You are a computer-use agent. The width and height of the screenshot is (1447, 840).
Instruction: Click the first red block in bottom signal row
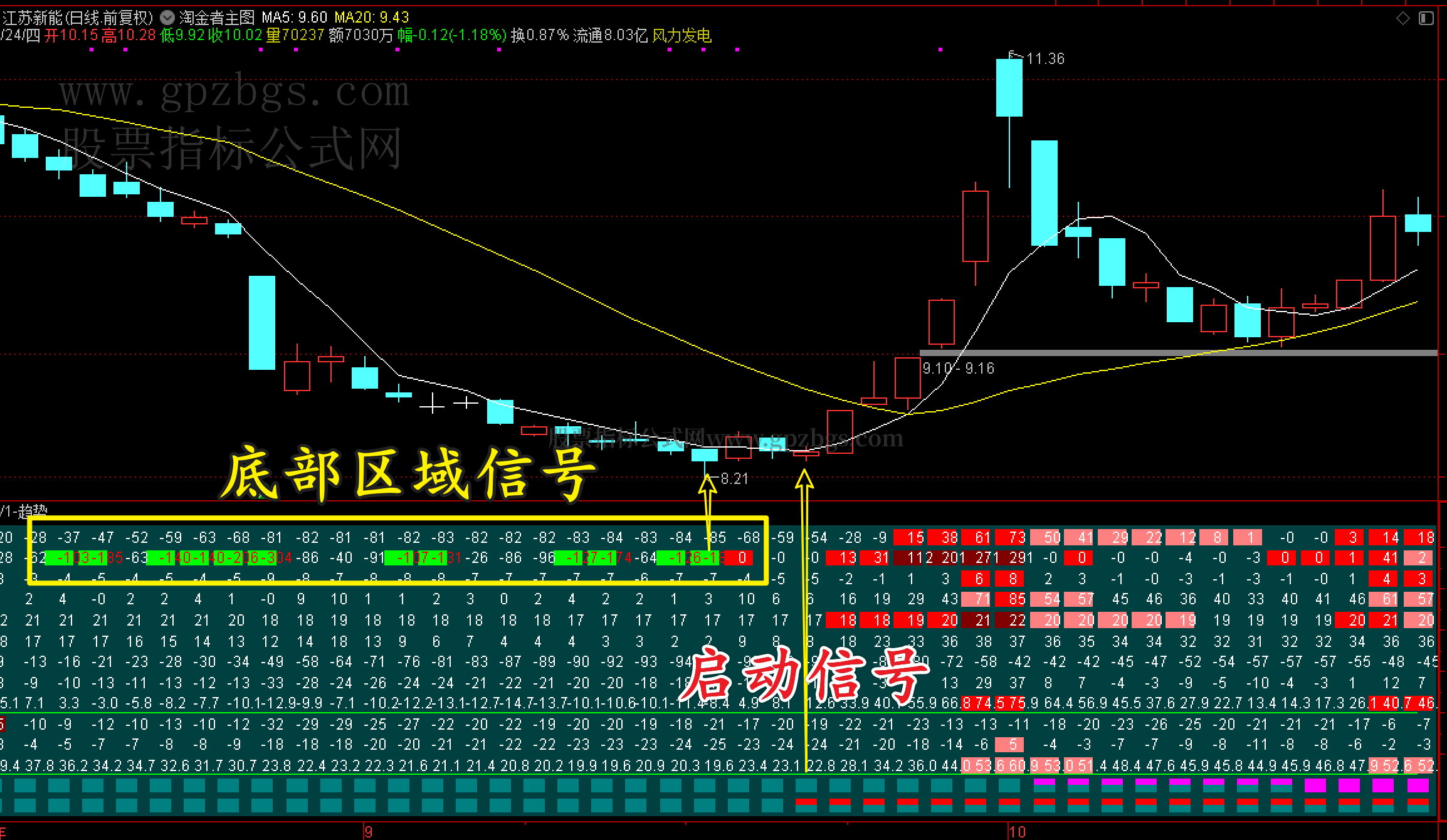(x=806, y=802)
